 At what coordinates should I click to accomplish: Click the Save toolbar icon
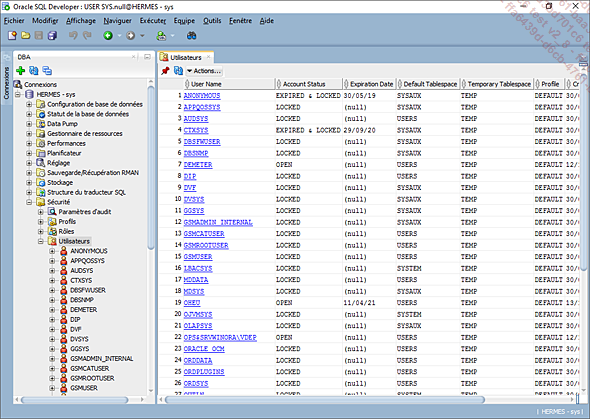pos(38,35)
